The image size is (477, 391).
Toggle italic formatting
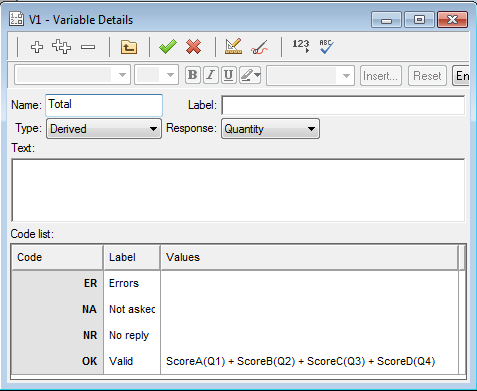pyautogui.click(x=211, y=75)
